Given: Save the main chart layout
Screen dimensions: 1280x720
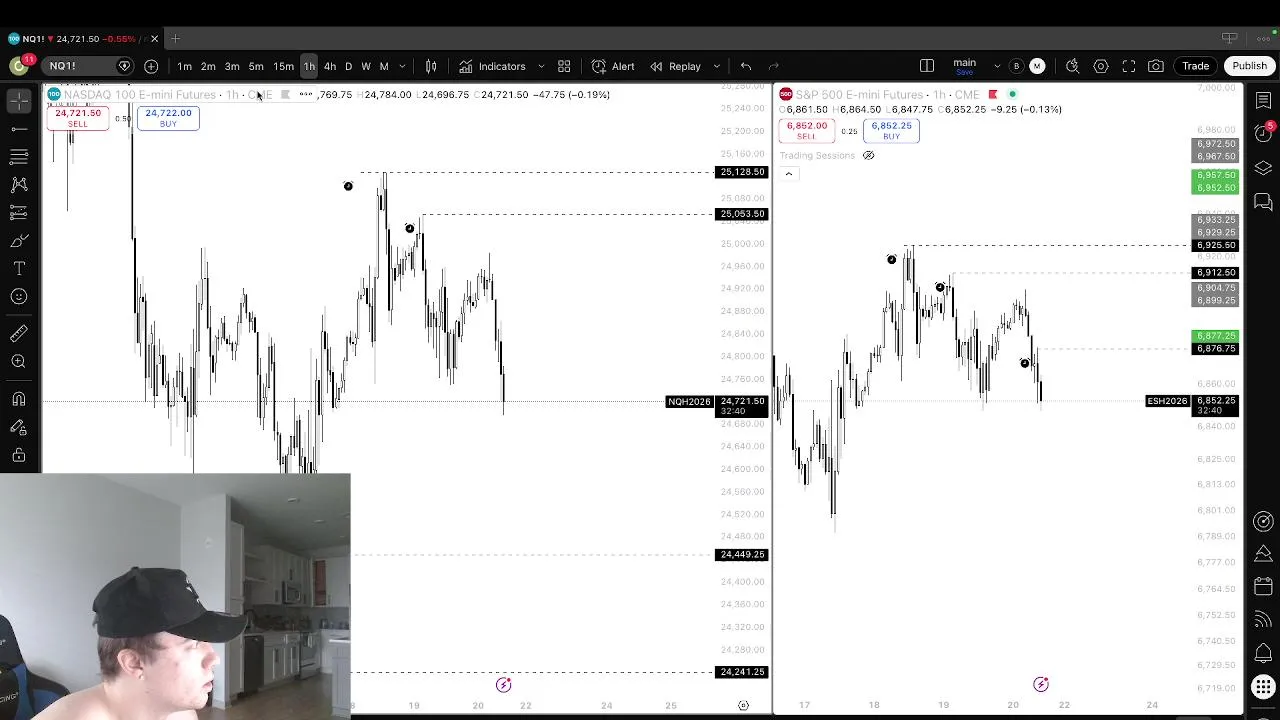Looking at the screenshot, I should tap(964, 66).
